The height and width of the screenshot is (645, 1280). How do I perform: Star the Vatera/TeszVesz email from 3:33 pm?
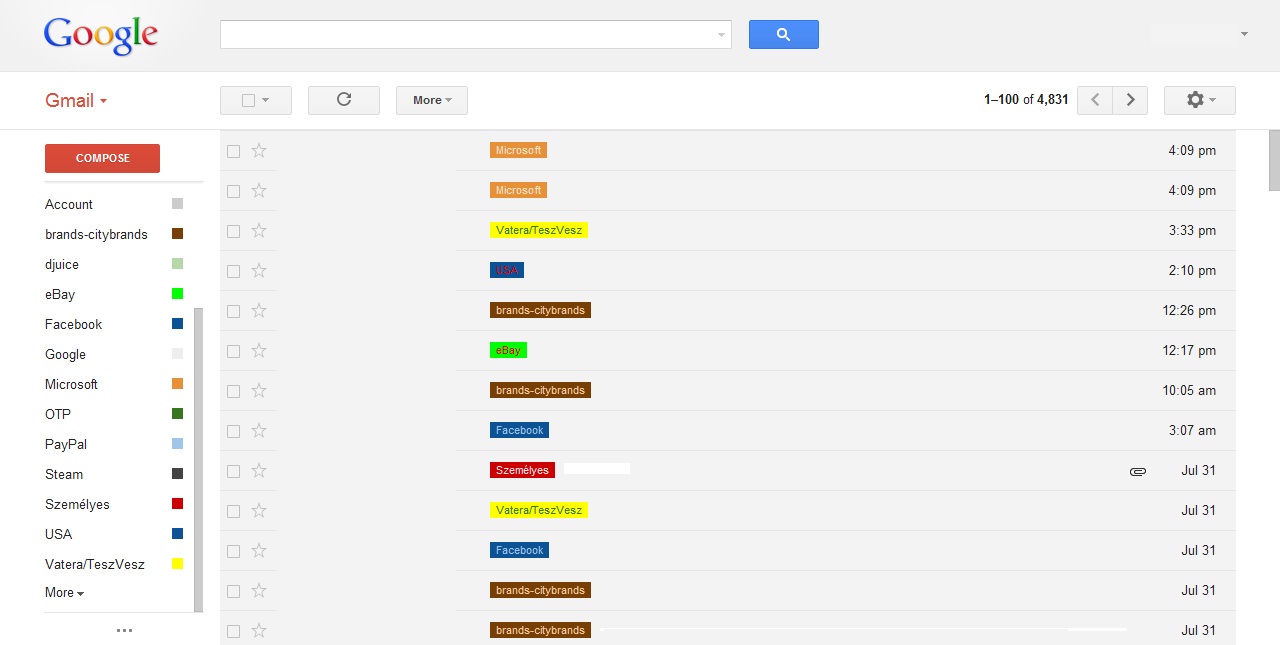pyautogui.click(x=259, y=230)
